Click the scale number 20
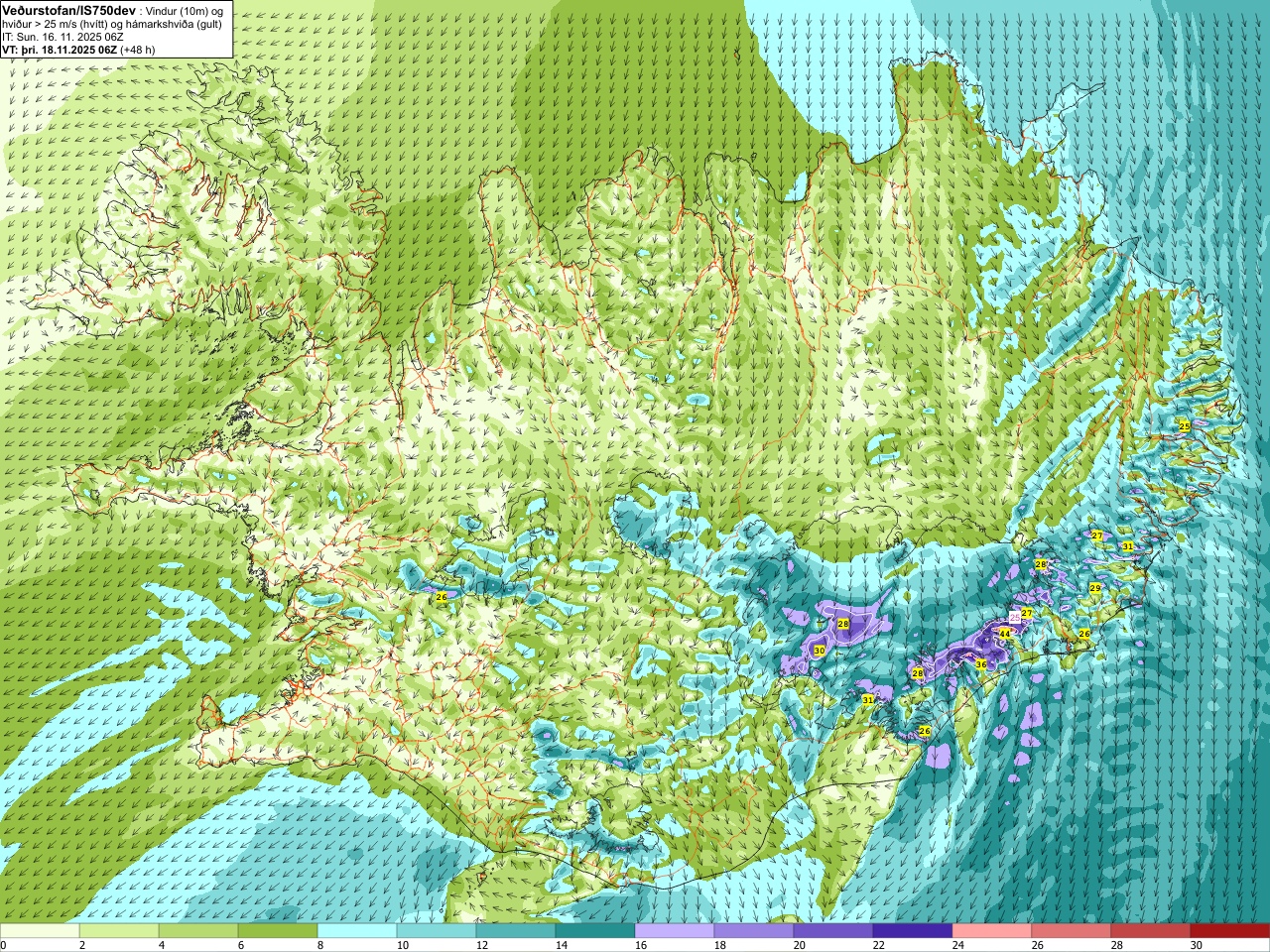1270x952 pixels. (802, 945)
